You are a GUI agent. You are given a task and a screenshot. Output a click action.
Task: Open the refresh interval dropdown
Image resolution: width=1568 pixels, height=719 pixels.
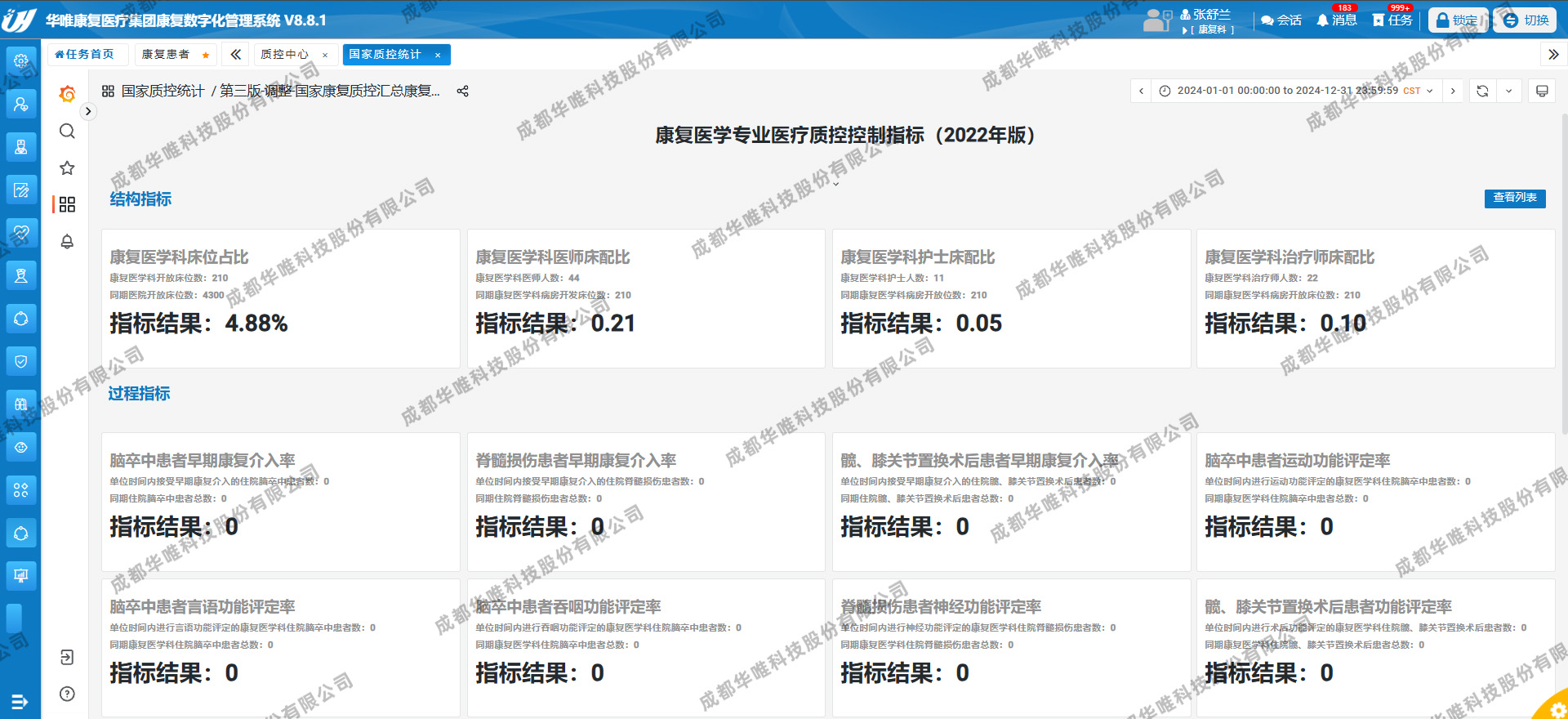pyautogui.click(x=1508, y=91)
